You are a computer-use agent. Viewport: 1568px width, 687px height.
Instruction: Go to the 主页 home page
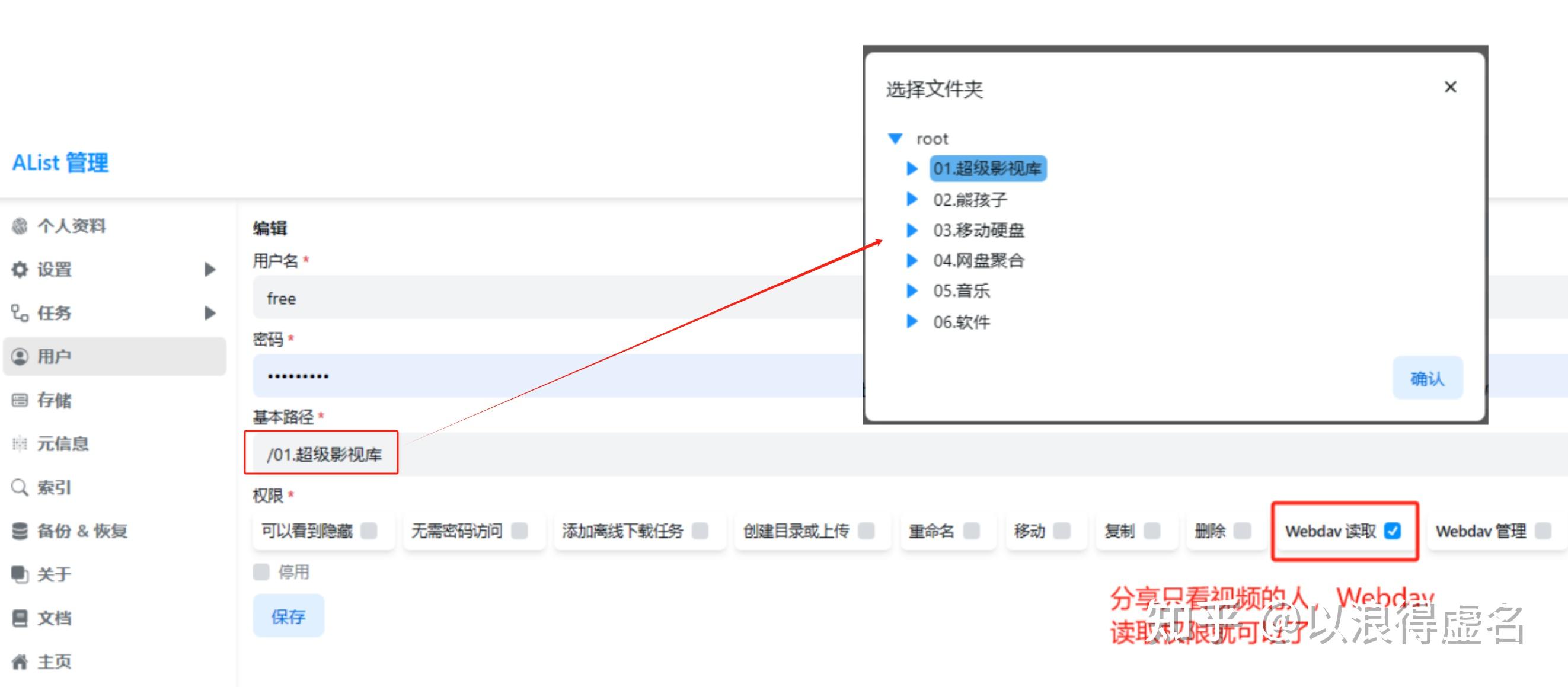(55, 661)
